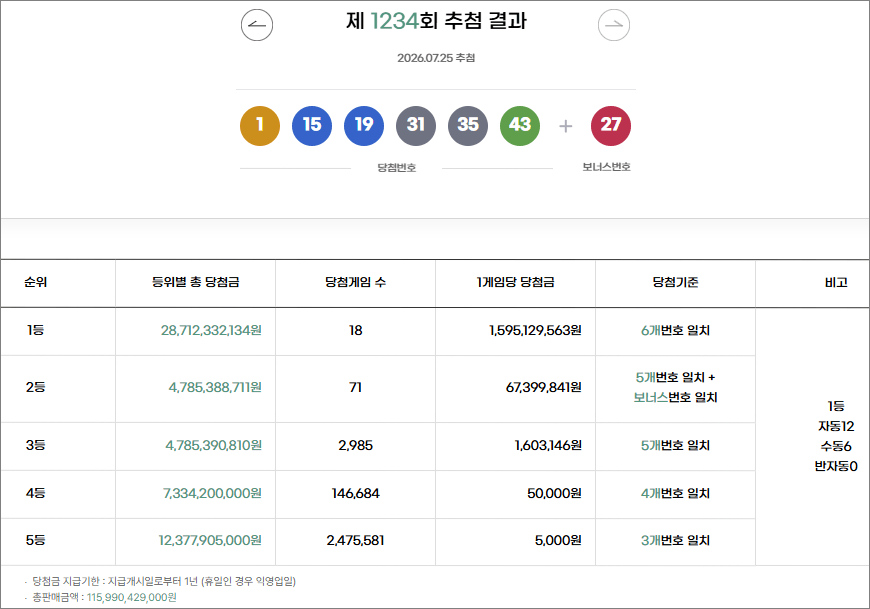Click the 반자동0 remark
This screenshot has height=609, width=870.
(836, 466)
